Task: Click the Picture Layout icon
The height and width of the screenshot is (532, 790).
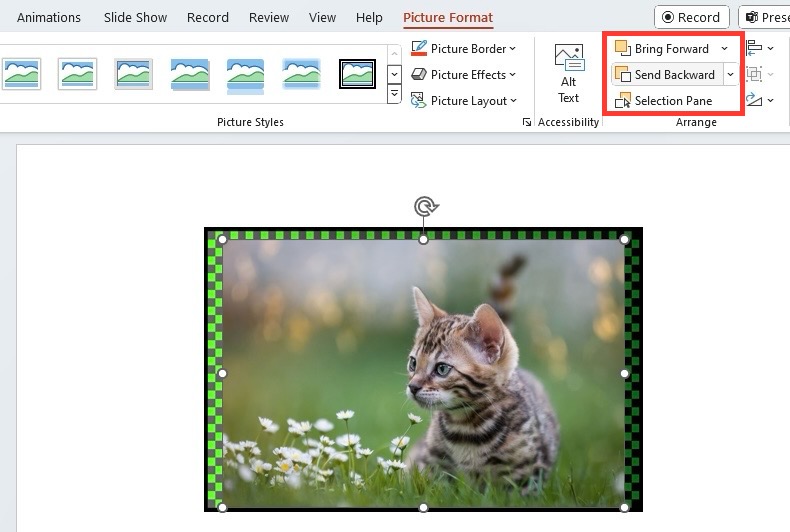Action: pyautogui.click(x=419, y=100)
